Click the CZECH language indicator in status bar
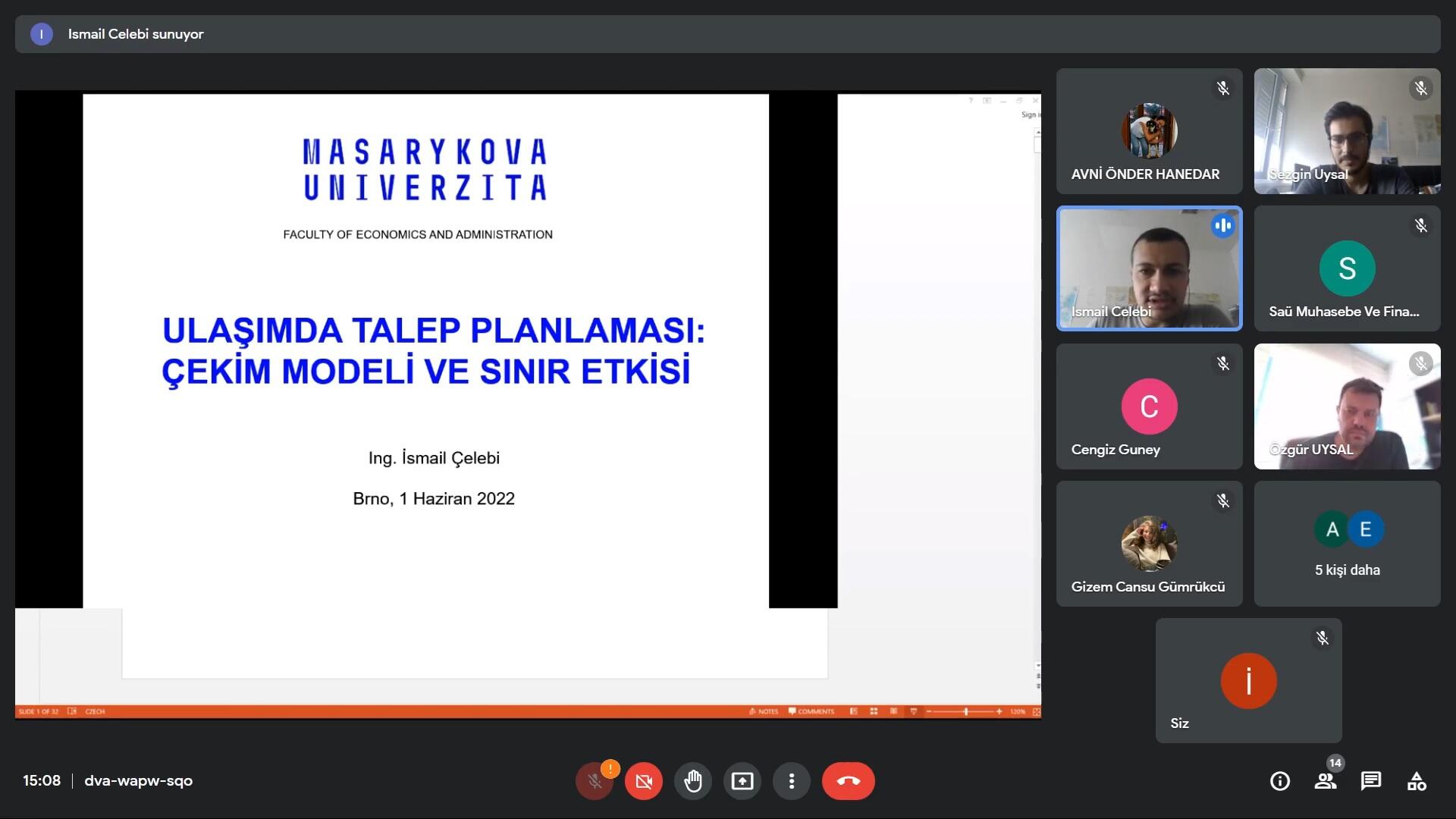Image resolution: width=1456 pixels, height=819 pixels. pos(95,711)
